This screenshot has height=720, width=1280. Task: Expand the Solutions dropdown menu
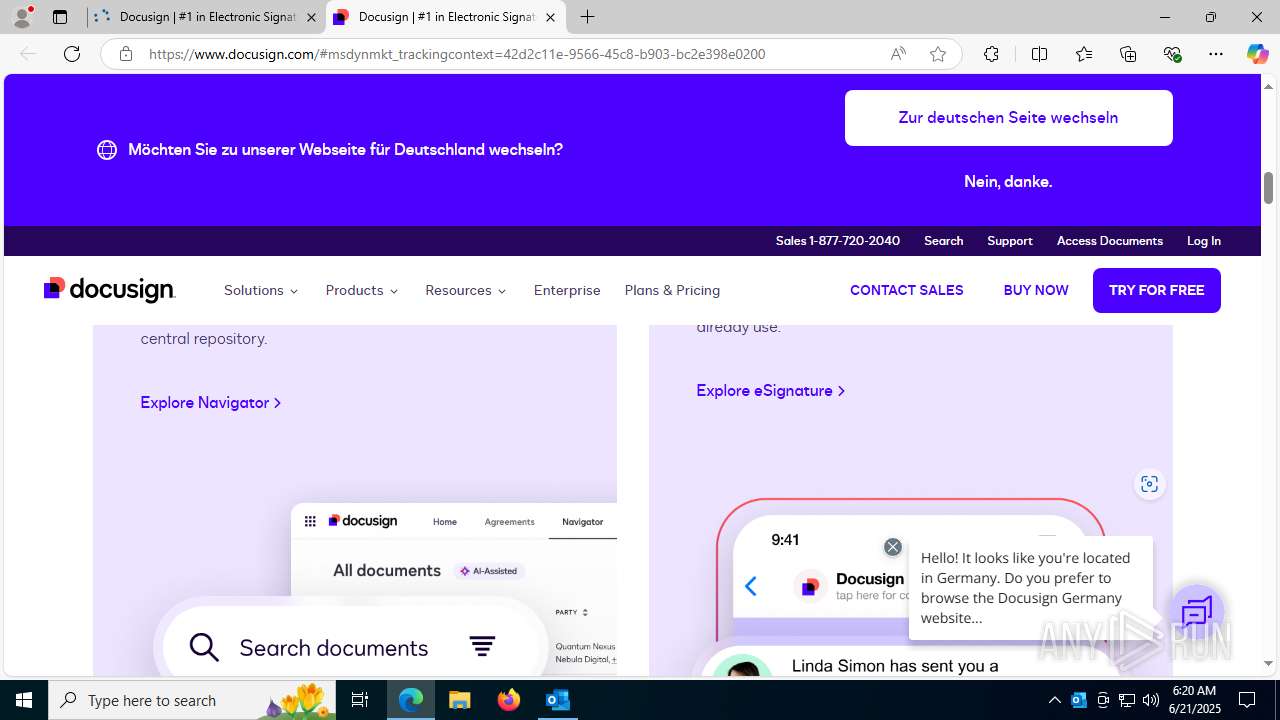(x=261, y=290)
